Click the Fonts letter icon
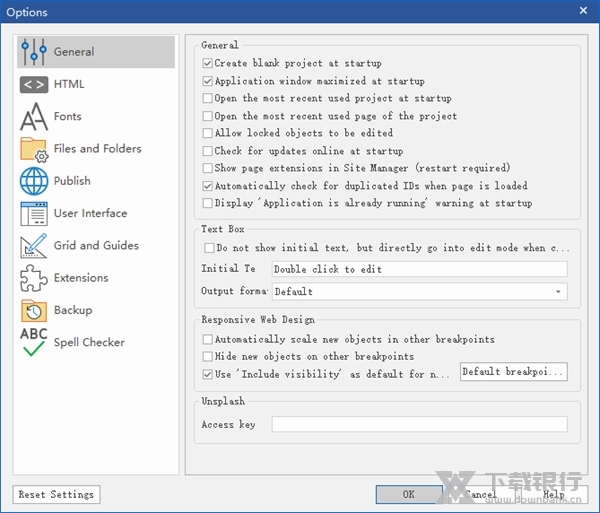Screen dimensions: 600x513 (34, 117)
